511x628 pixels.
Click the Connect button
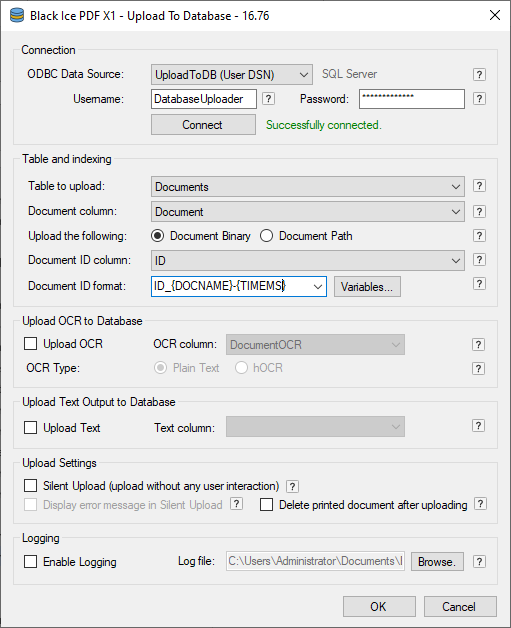pos(203,125)
